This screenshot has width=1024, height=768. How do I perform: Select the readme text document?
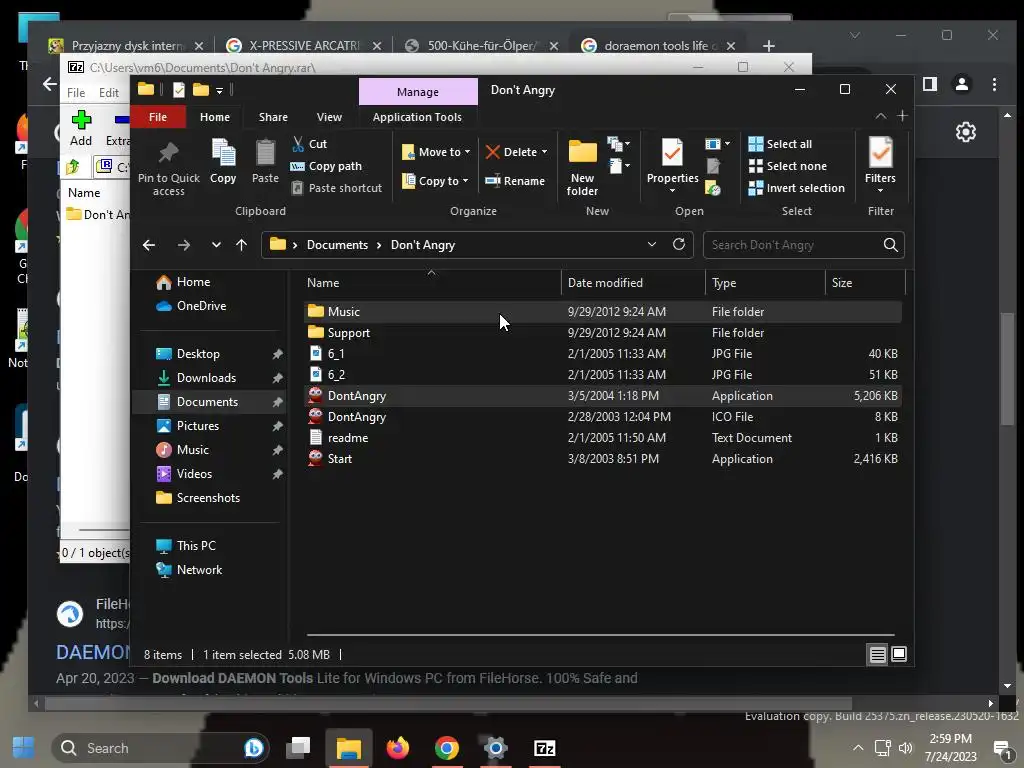[x=602, y=438]
